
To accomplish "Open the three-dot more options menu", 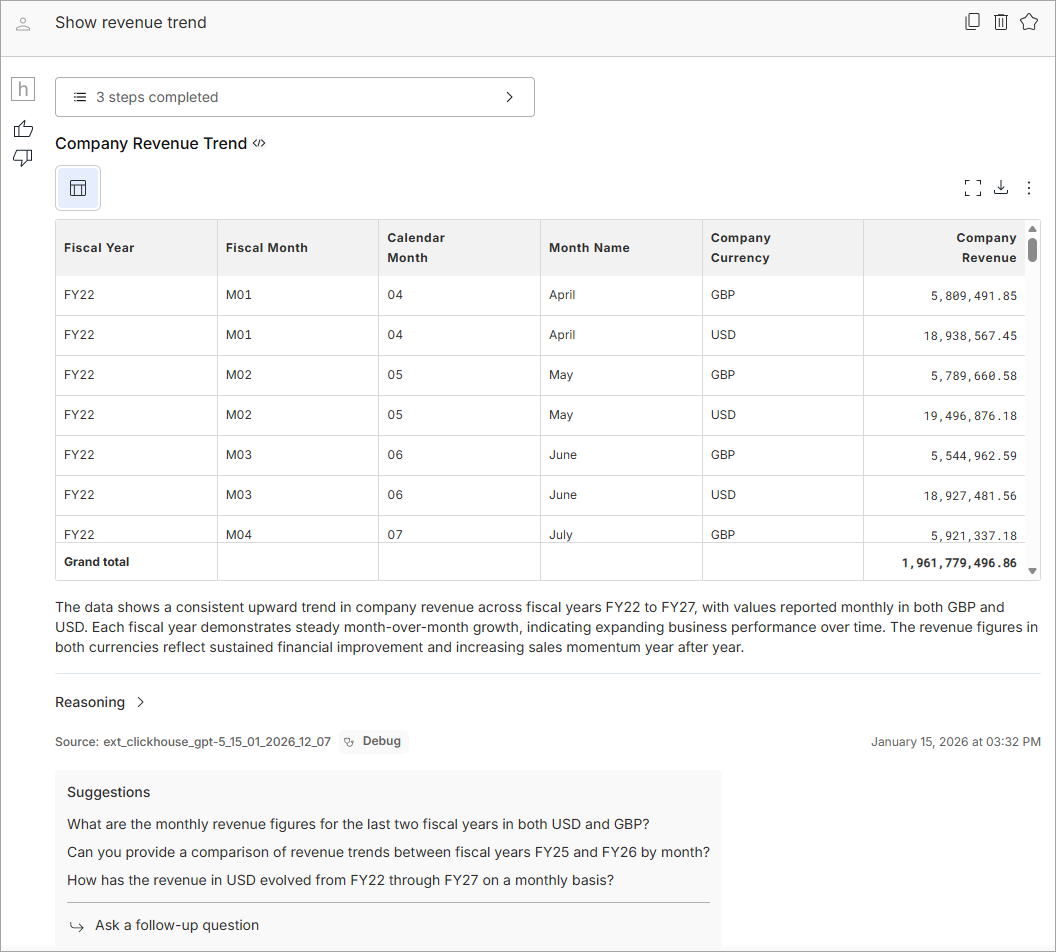I will [1029, 188].
